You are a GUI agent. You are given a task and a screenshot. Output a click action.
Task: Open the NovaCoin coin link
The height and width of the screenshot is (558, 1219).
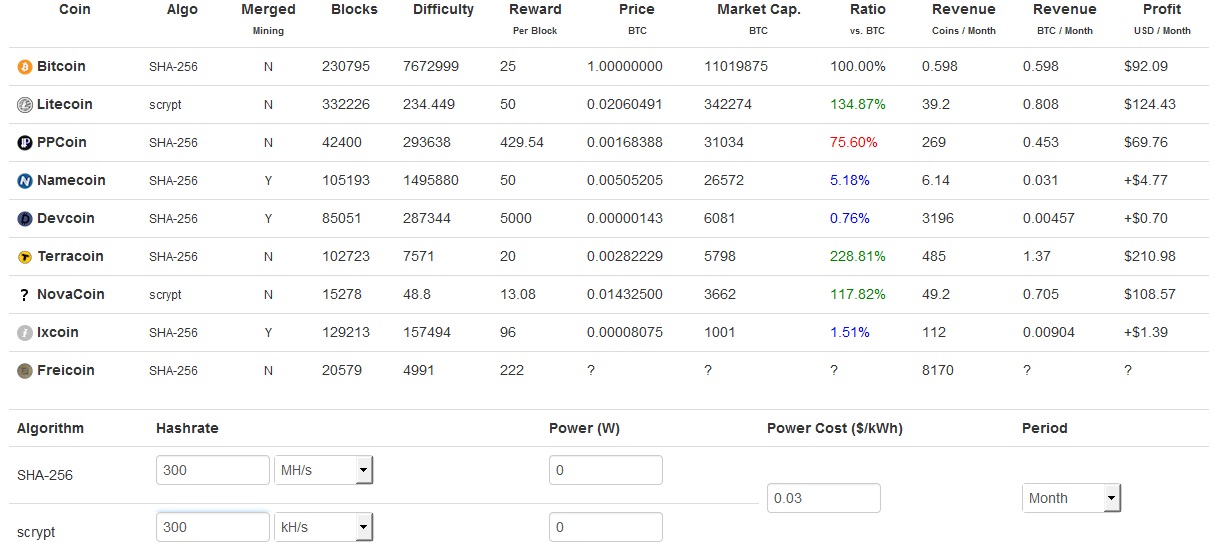point(70,294)
